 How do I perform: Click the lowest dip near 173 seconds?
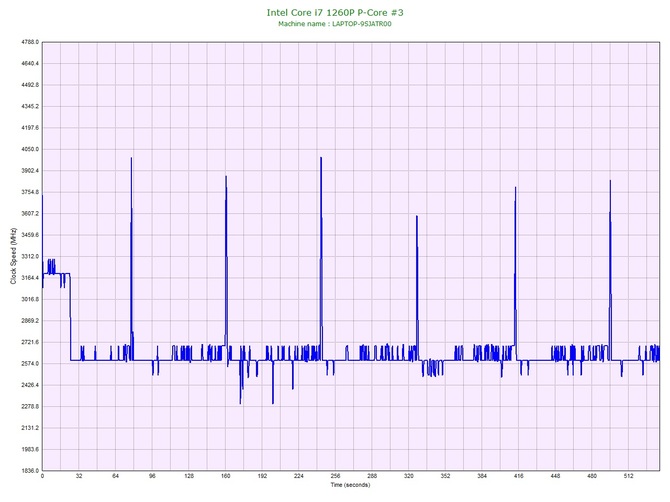[x=240, y=403]
